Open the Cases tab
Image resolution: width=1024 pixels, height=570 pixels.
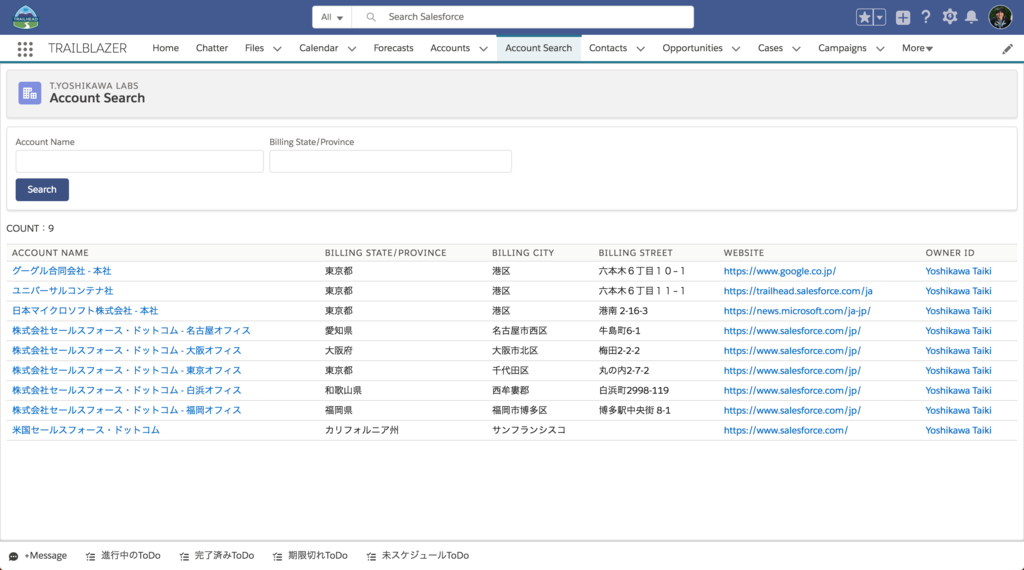pos(770,48)
